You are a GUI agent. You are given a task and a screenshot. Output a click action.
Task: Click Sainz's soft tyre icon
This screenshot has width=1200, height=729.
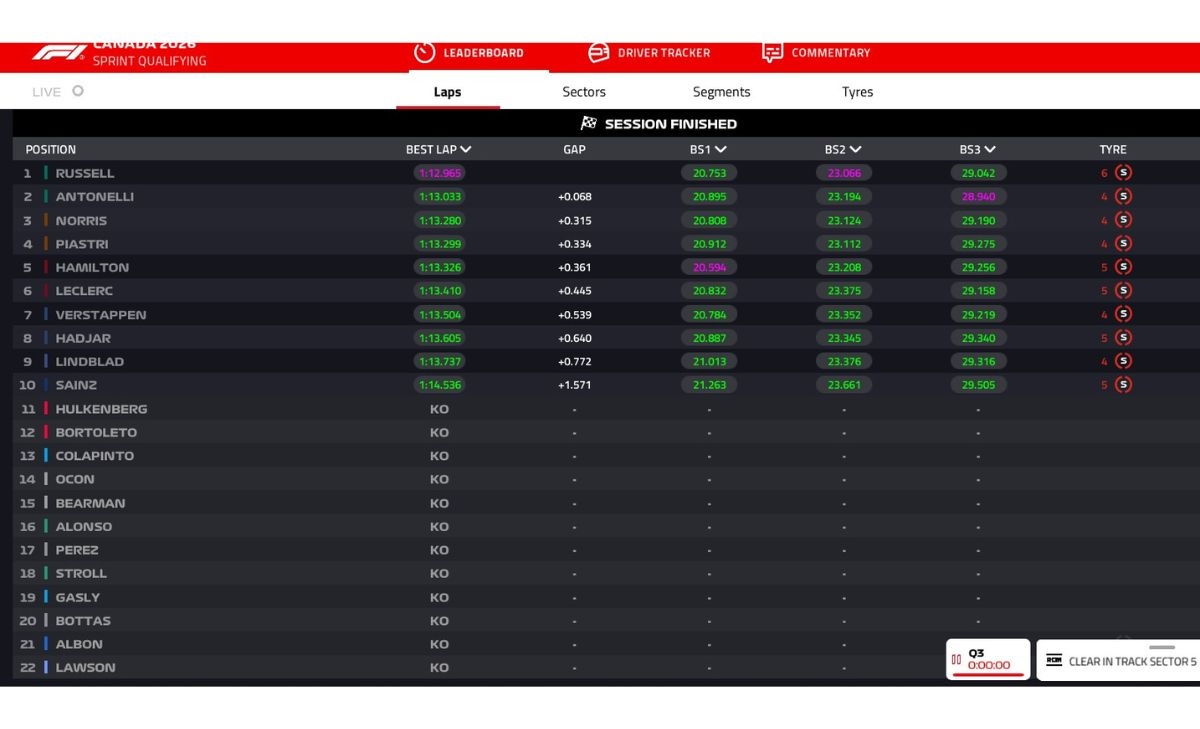(x=1123, y=385)
